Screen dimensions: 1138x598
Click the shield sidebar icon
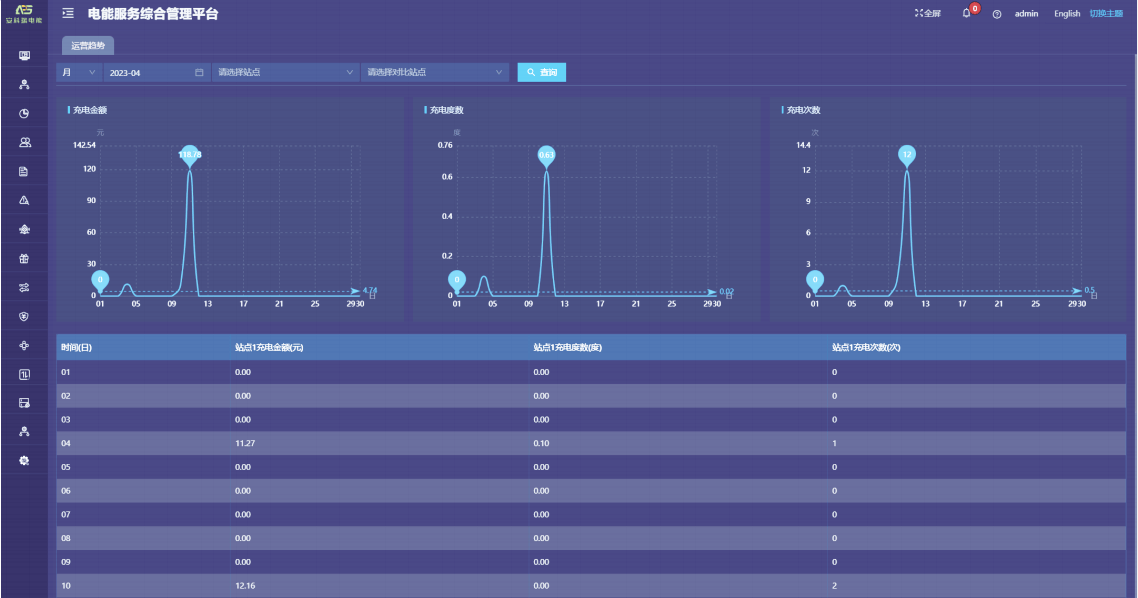point(24,316)
